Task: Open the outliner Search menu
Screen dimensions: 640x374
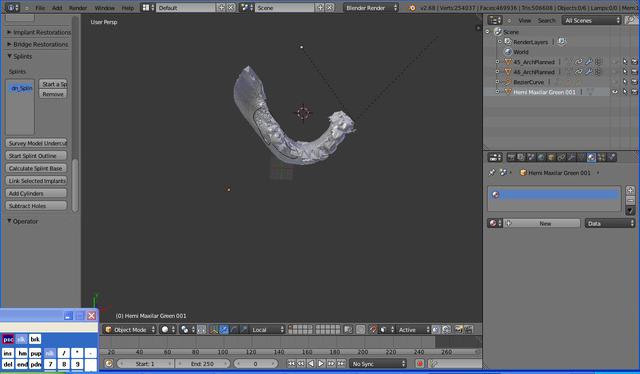Action: 547,20
